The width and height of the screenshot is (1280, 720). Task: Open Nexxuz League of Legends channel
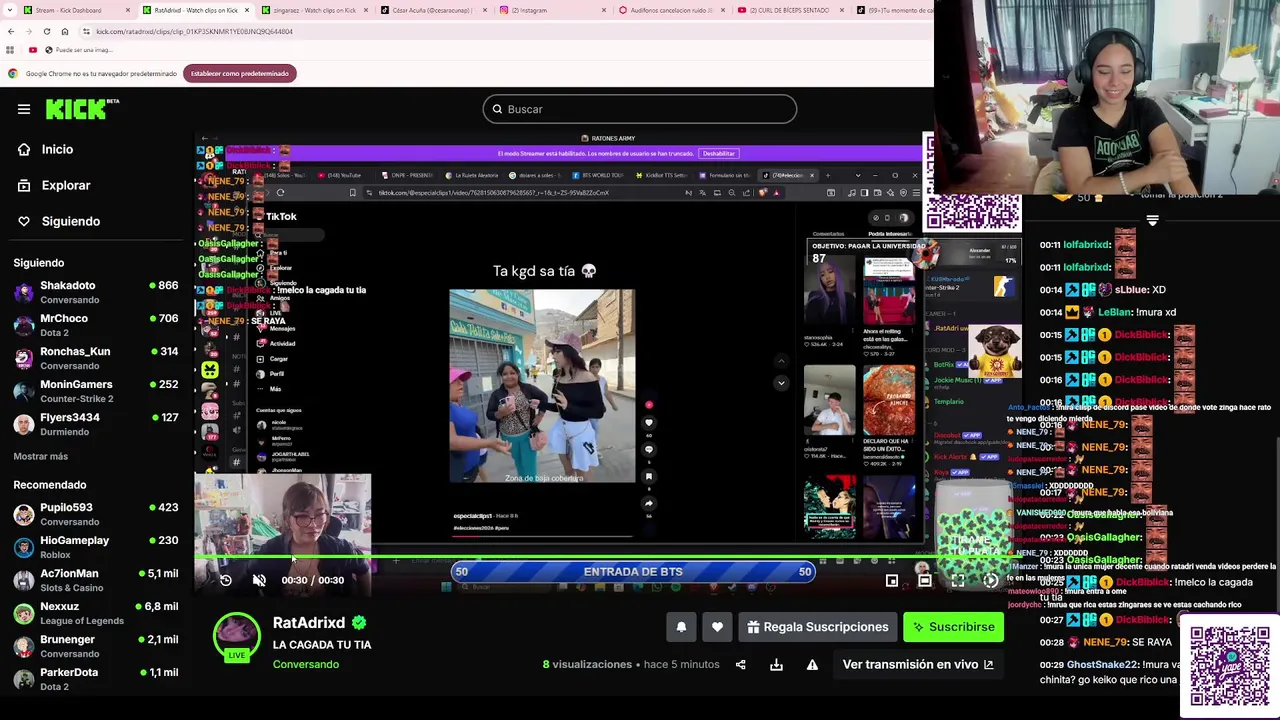[96, 613]
